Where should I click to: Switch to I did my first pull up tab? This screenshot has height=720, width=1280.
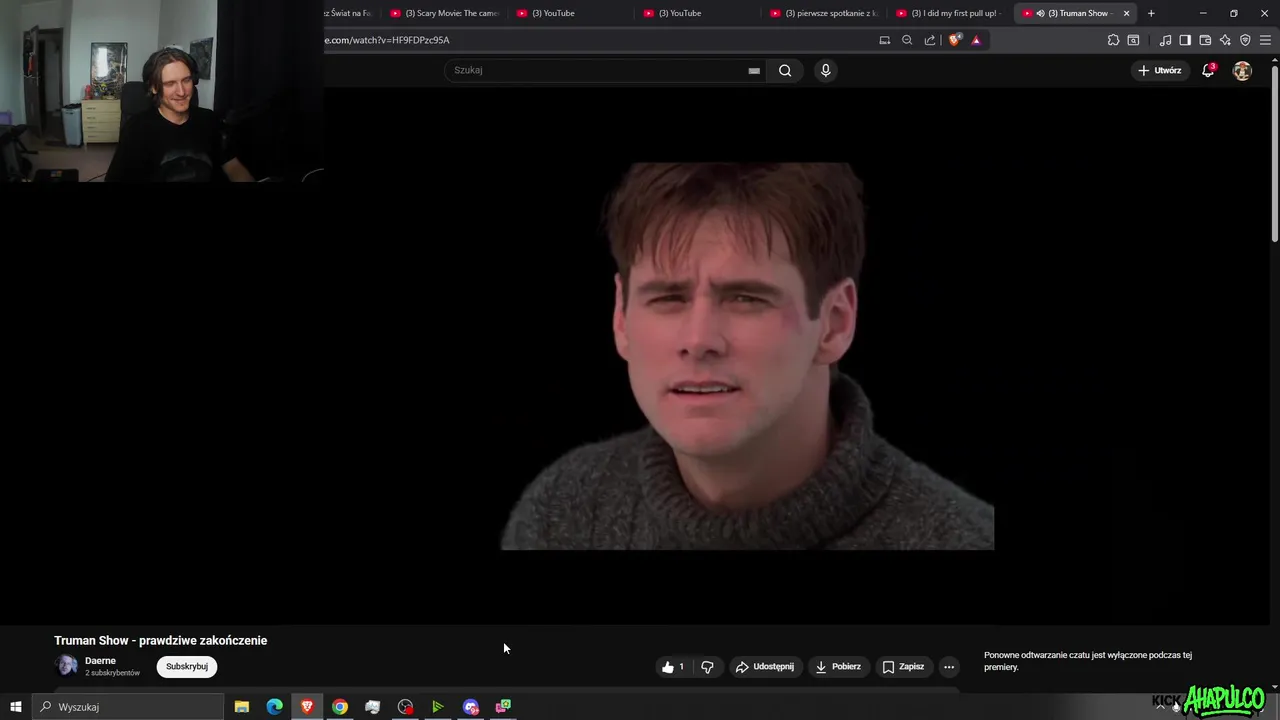(x=950, y=13)
